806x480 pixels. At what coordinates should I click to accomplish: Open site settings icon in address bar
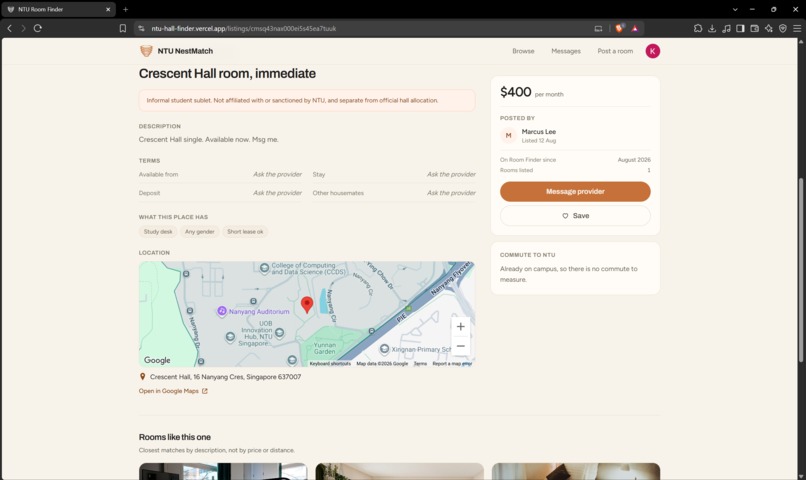[141, 28]
